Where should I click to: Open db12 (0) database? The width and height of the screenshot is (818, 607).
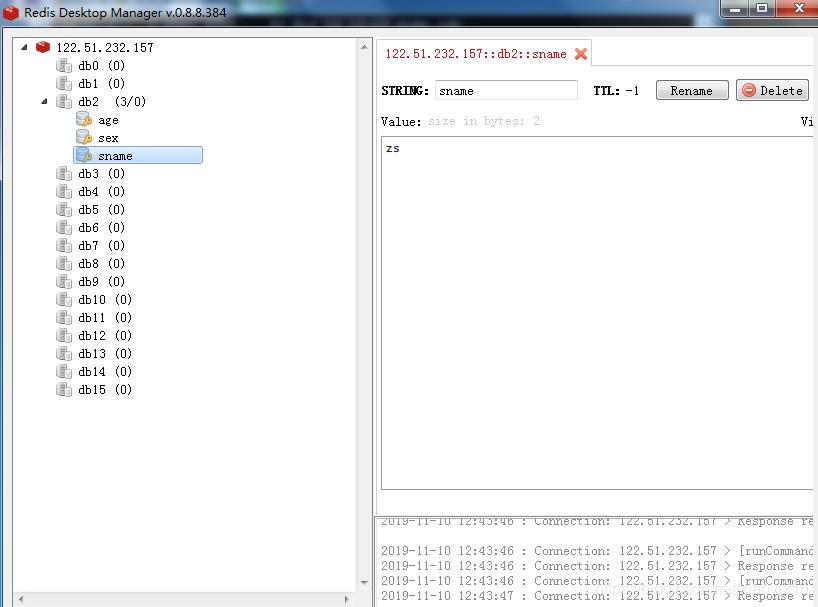click(x=105, y=336)
